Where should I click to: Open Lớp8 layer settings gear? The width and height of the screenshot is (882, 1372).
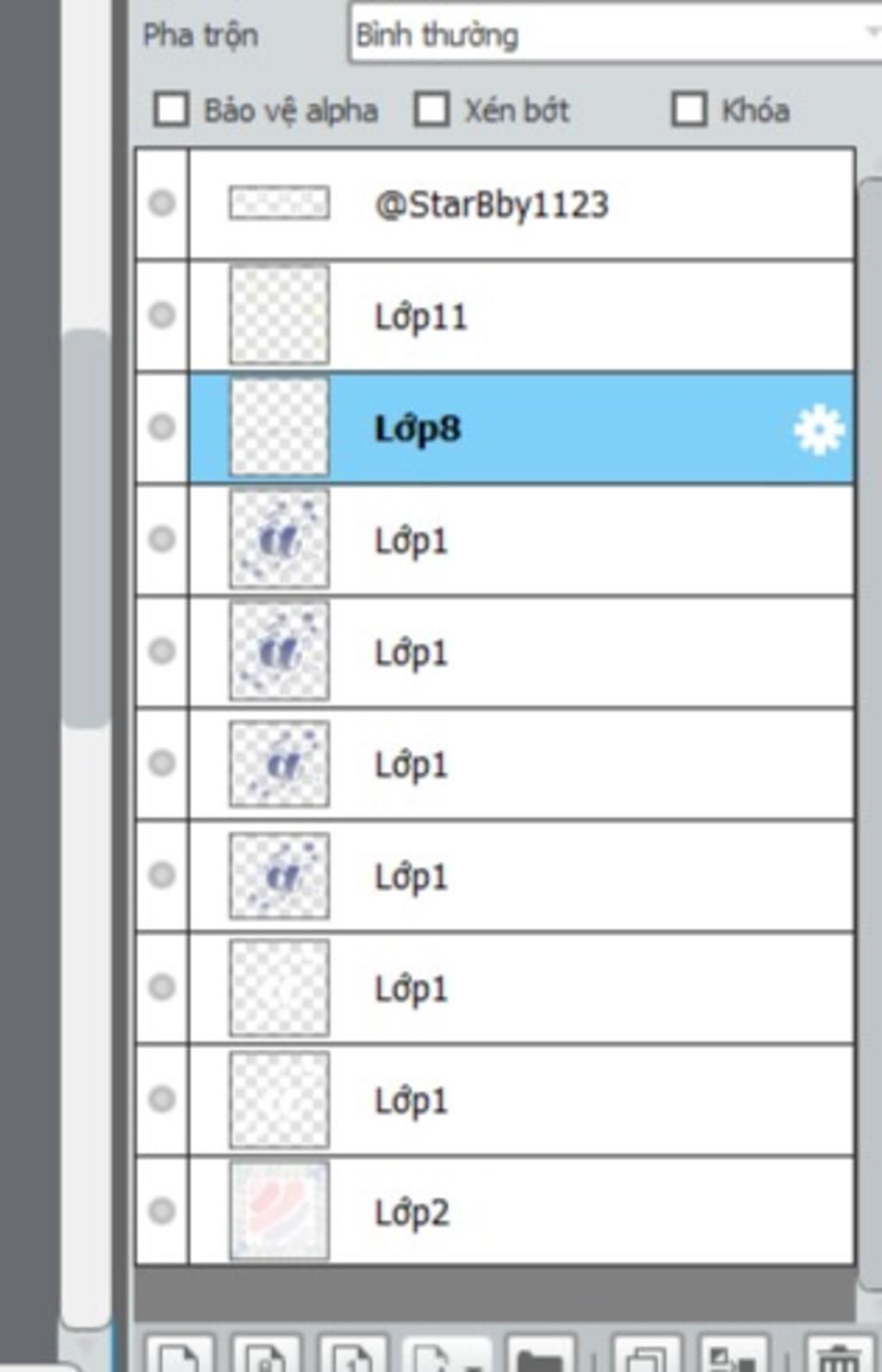(818, 430)
